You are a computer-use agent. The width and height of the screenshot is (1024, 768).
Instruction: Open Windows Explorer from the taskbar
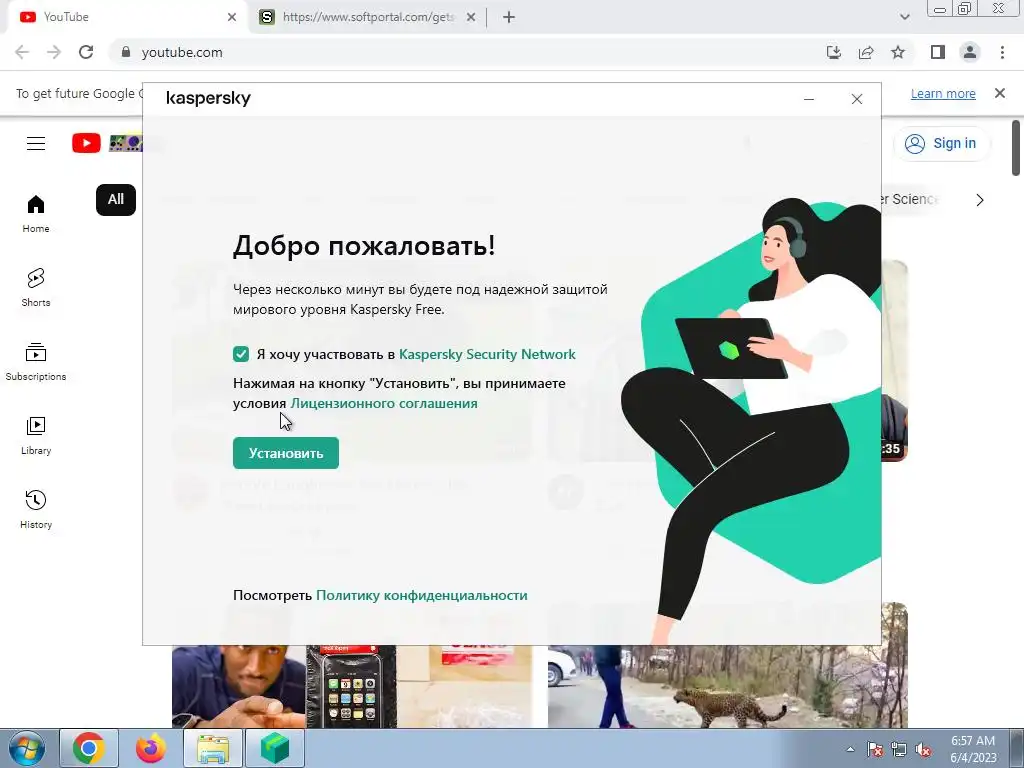click(x=213, y=748)
